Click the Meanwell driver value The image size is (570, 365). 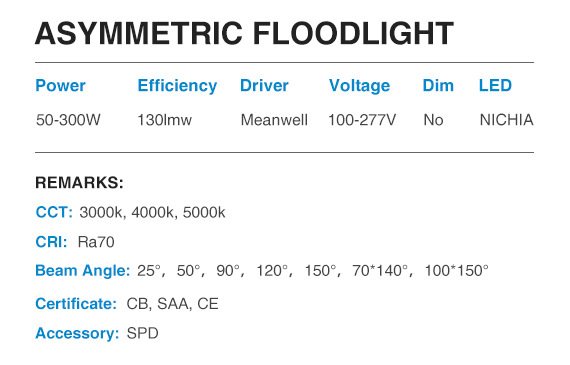click(274, 120)
